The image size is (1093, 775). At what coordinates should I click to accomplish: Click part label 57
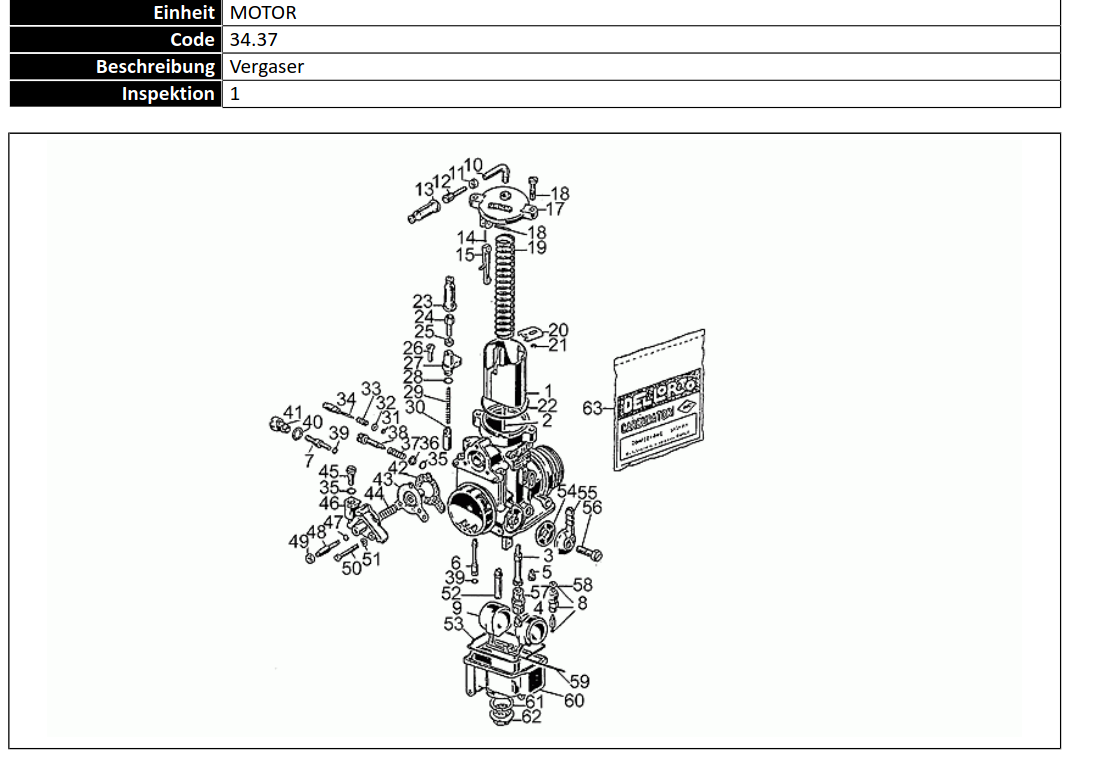tap(540, 592)
